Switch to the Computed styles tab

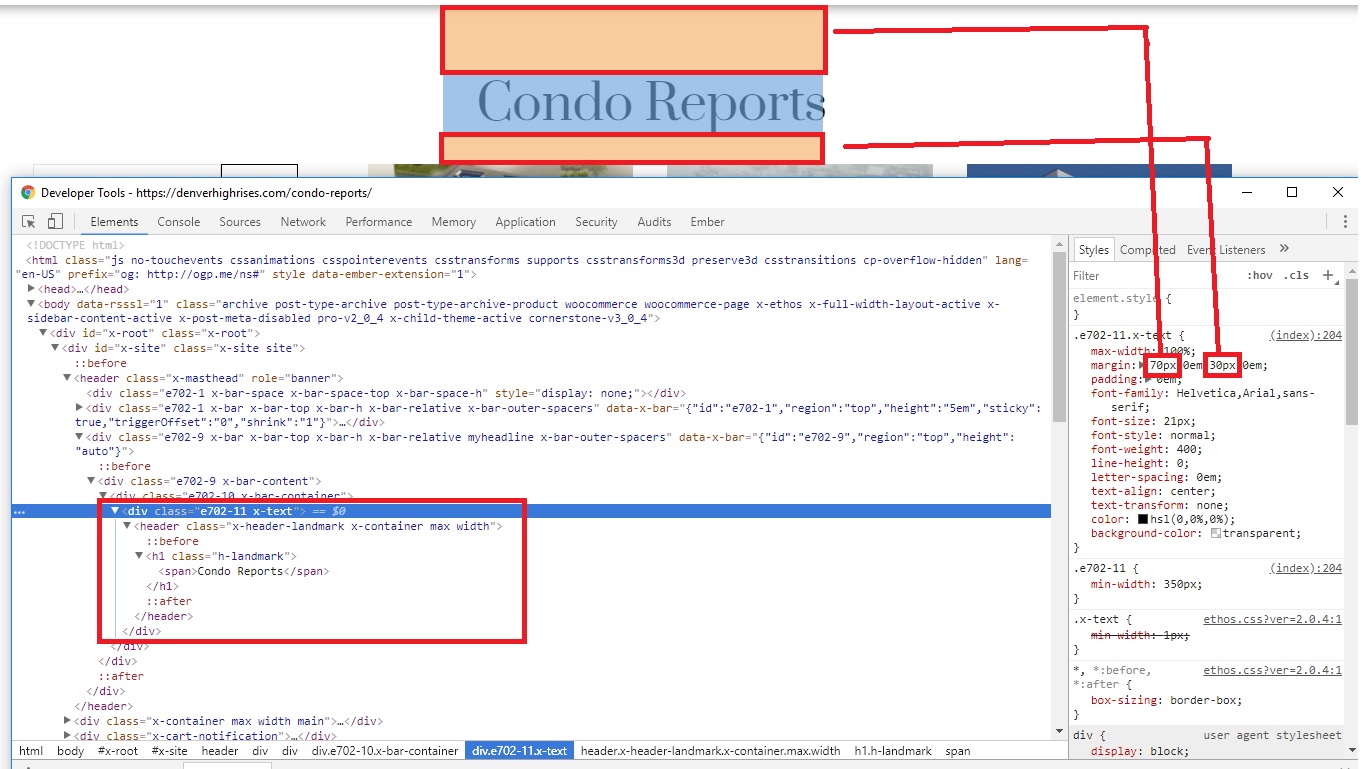(x=1147, y=250)
